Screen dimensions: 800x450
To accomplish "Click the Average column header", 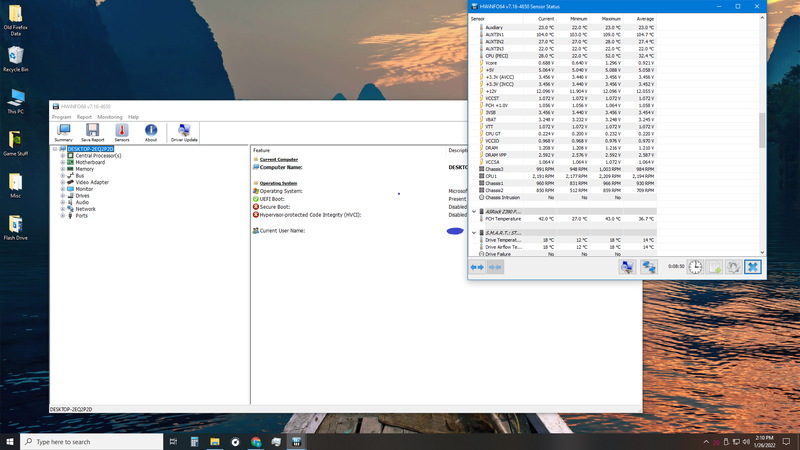I will click(x=640, y=19).
